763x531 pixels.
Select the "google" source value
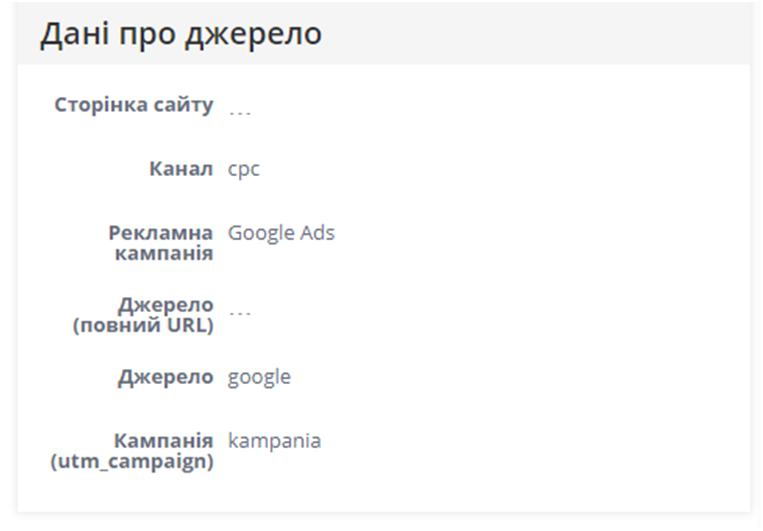[259, 377]
